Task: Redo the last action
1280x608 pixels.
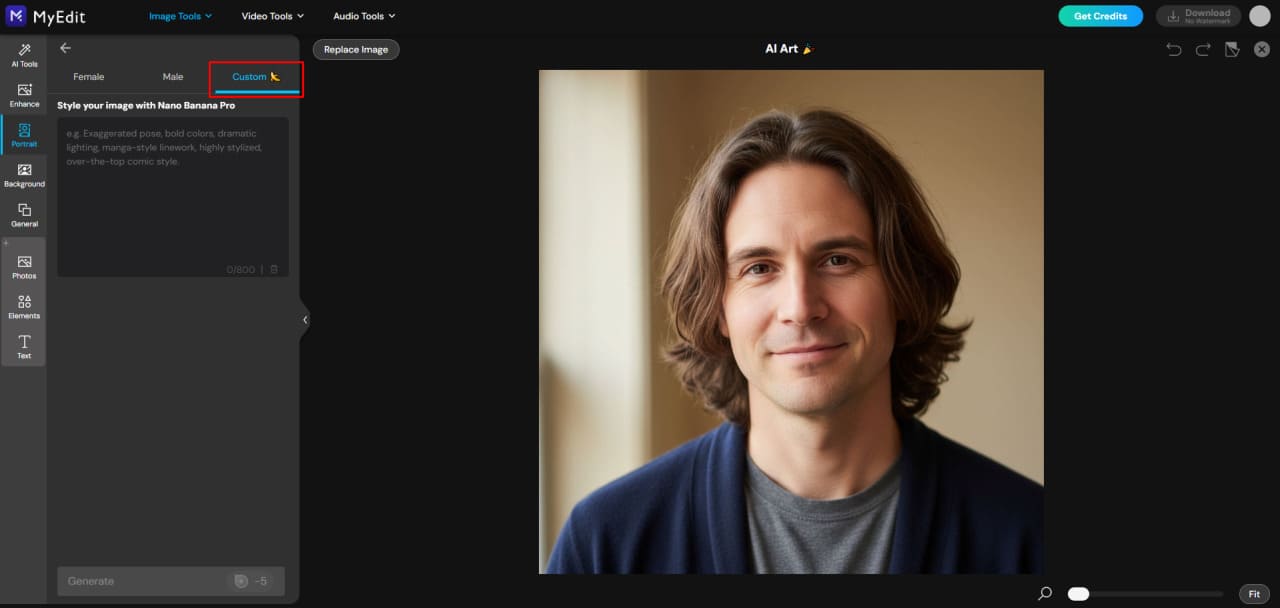Action: coord(1203,49)
